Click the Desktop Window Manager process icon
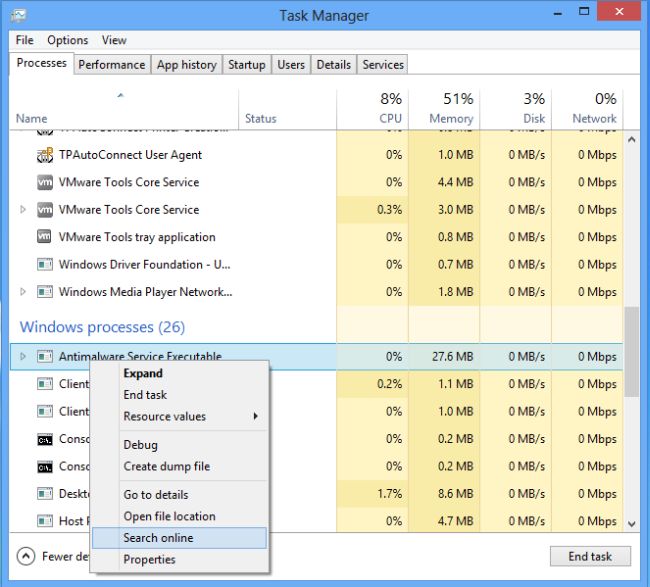650x587 pixels. tap(45, 494)
